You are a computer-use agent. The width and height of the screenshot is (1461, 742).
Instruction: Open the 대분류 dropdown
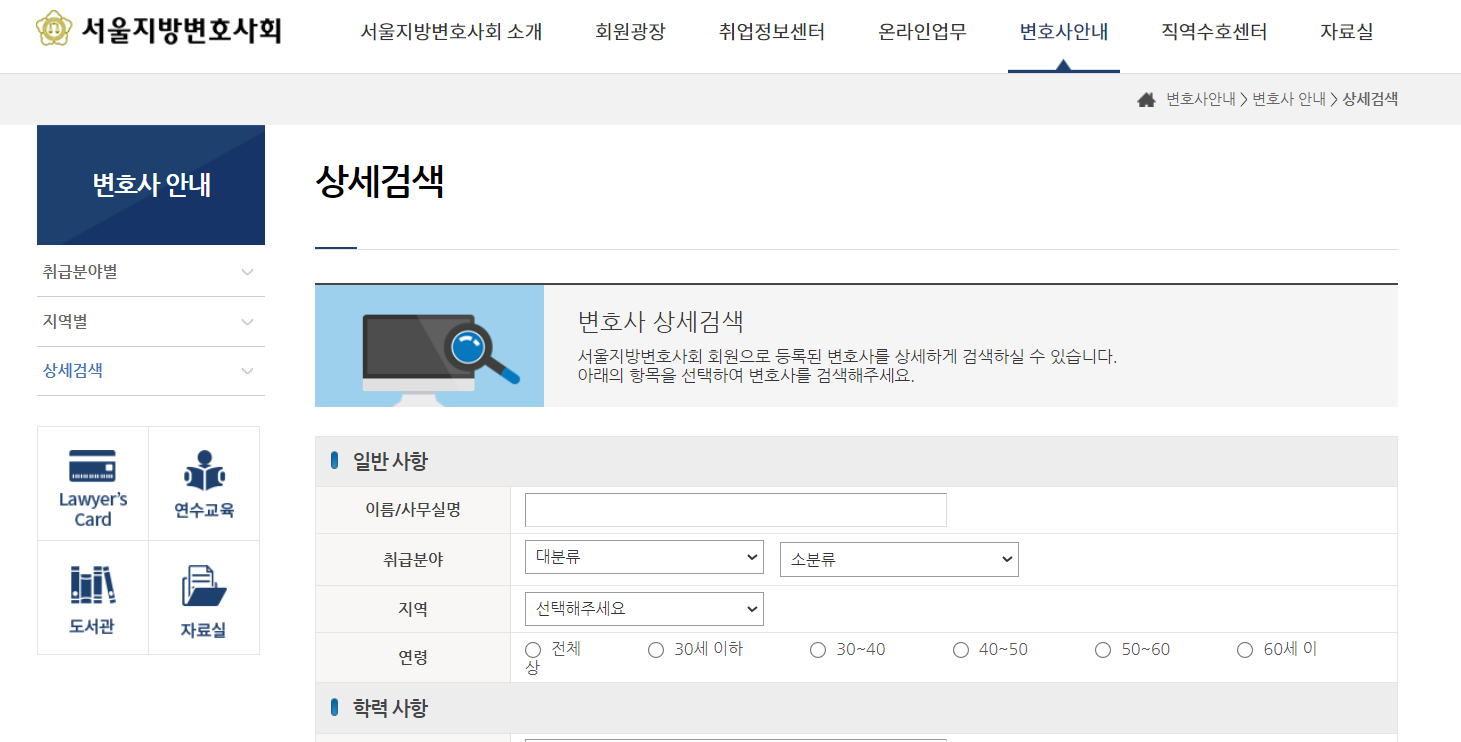click(644, 558)
